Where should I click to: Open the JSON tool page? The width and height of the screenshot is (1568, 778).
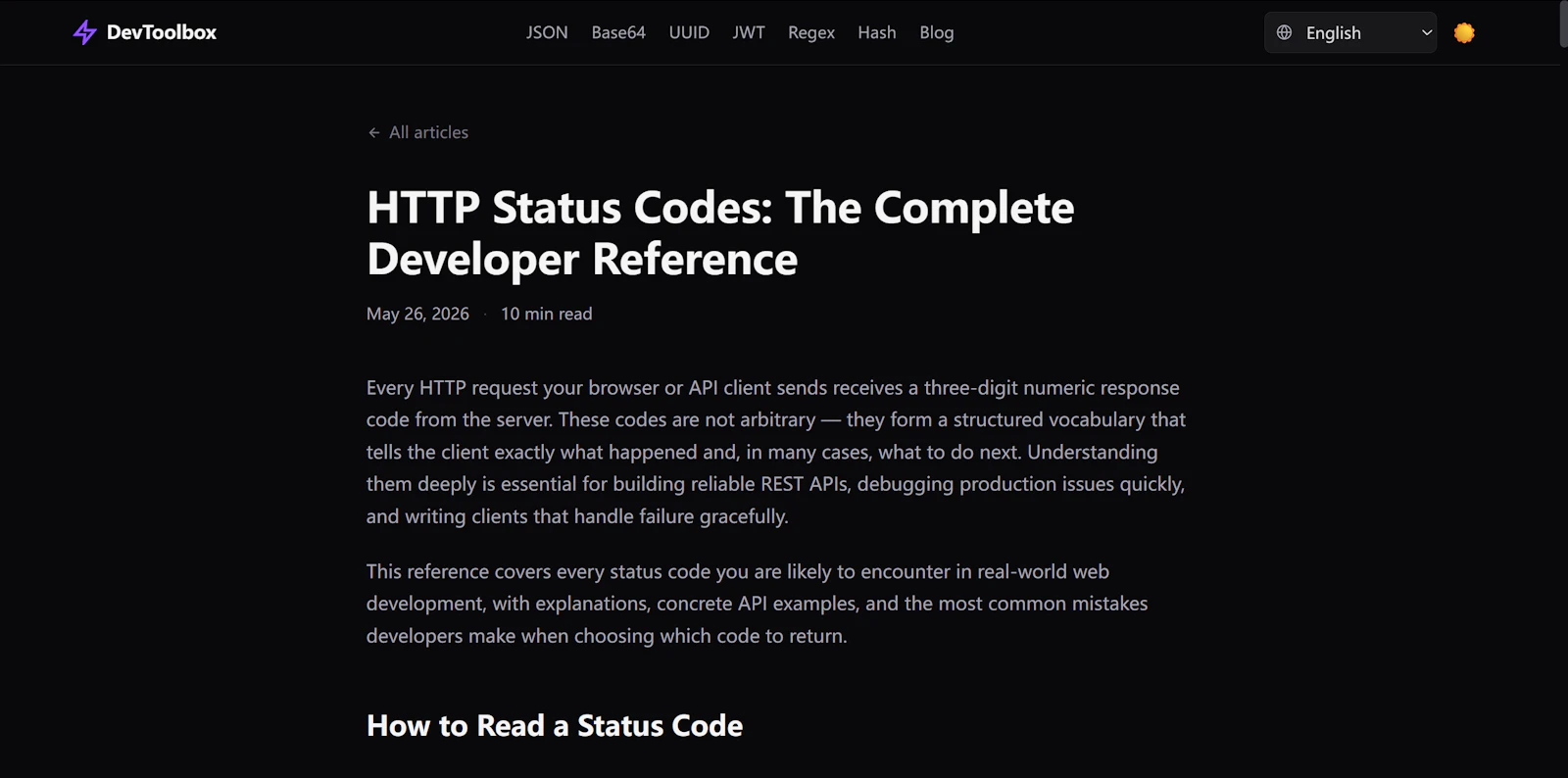(x=547, y=32)
